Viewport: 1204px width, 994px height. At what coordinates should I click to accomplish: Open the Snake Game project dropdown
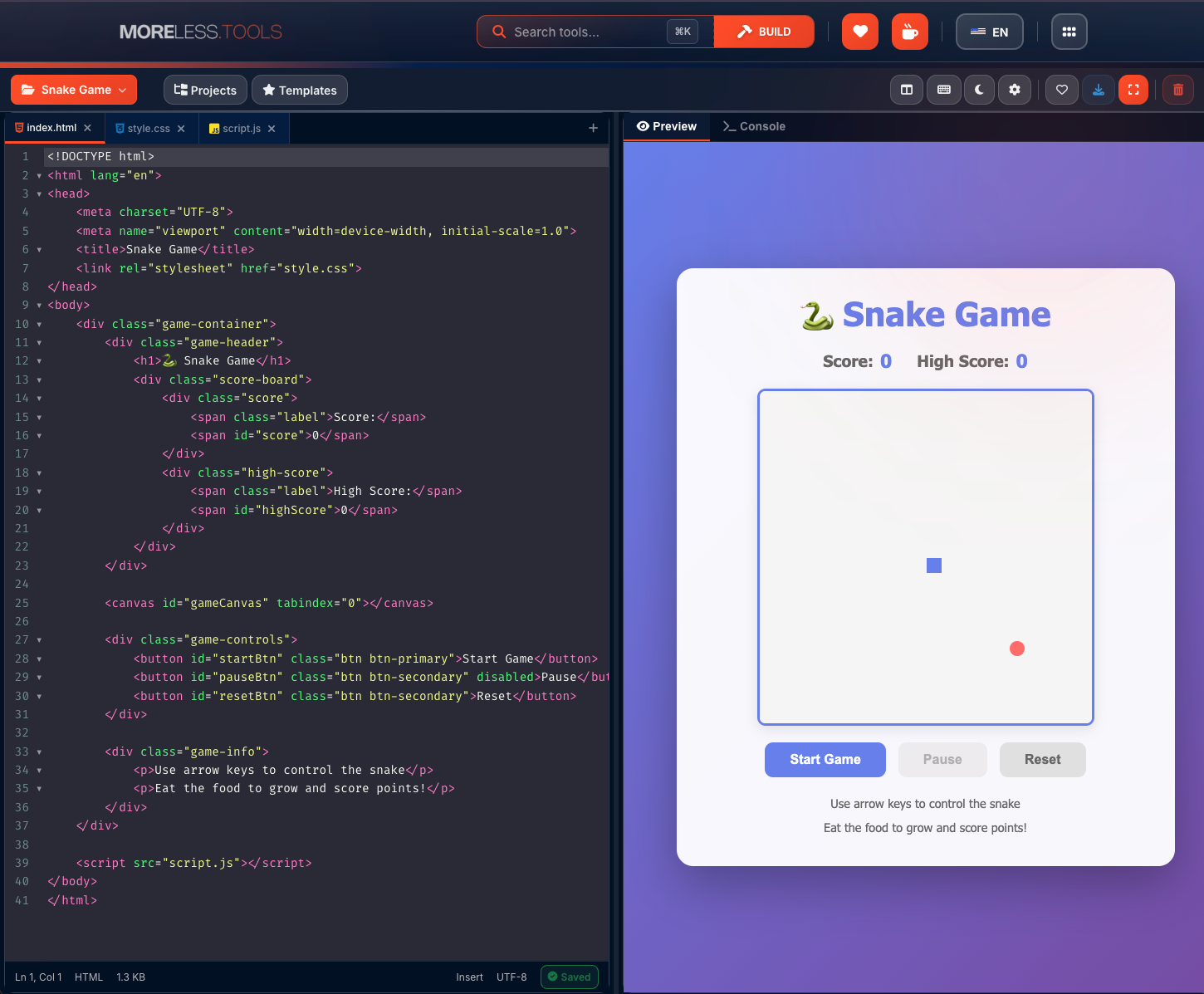coord(74,90)
